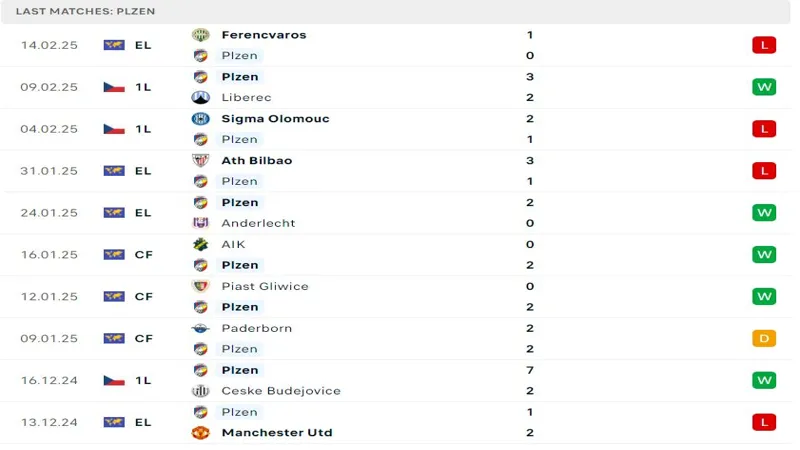The image size is (800, 450).
Task: Click the Piast Gliwice club crest
Action: click(201, 286)
